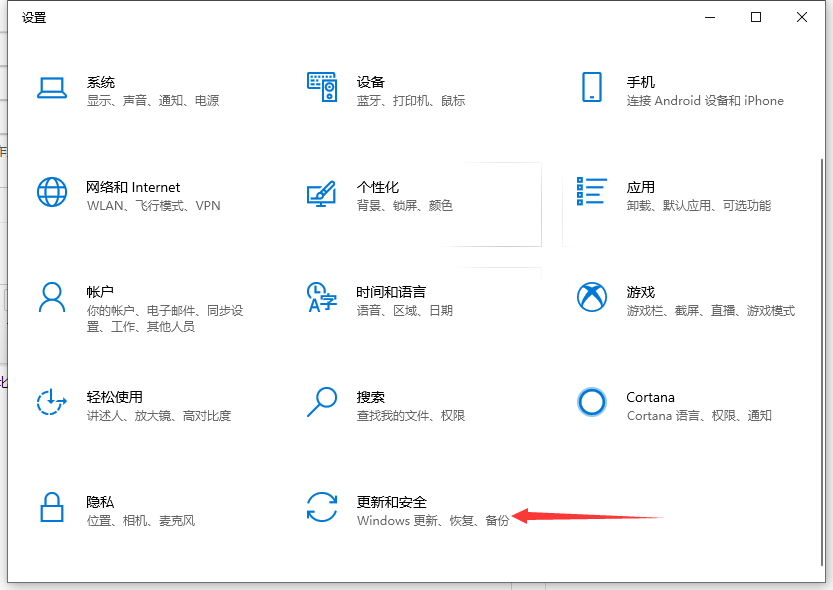
Task: Click the 时间和语言 clock icon
Action: 322,297
